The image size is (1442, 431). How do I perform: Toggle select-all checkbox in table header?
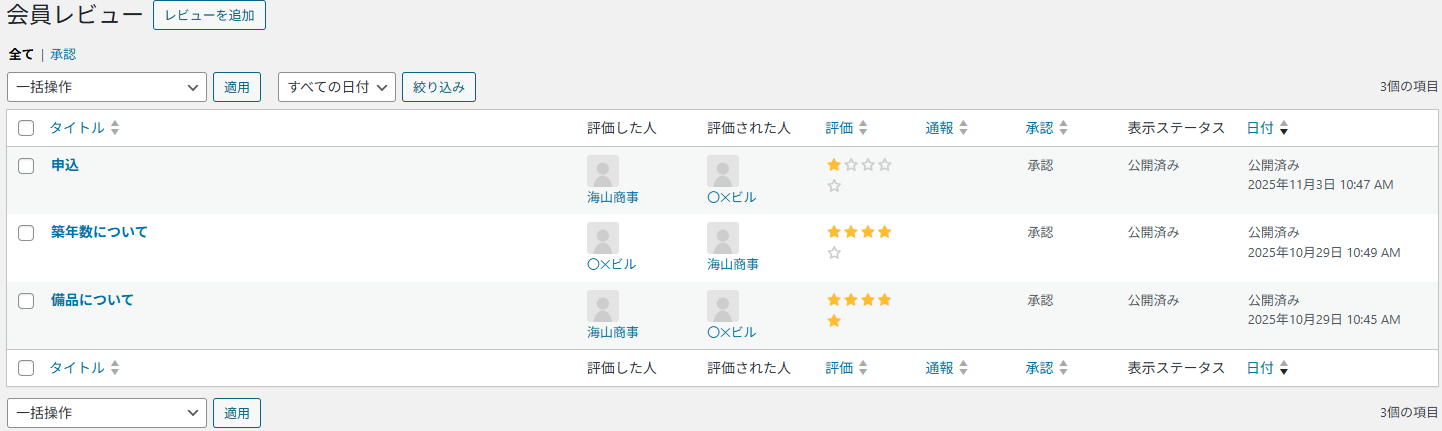click(27, 128)
